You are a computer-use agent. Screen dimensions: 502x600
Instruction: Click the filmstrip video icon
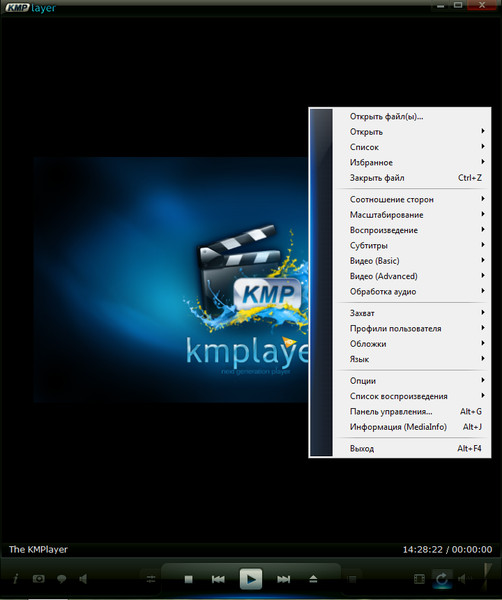point(419,579)
